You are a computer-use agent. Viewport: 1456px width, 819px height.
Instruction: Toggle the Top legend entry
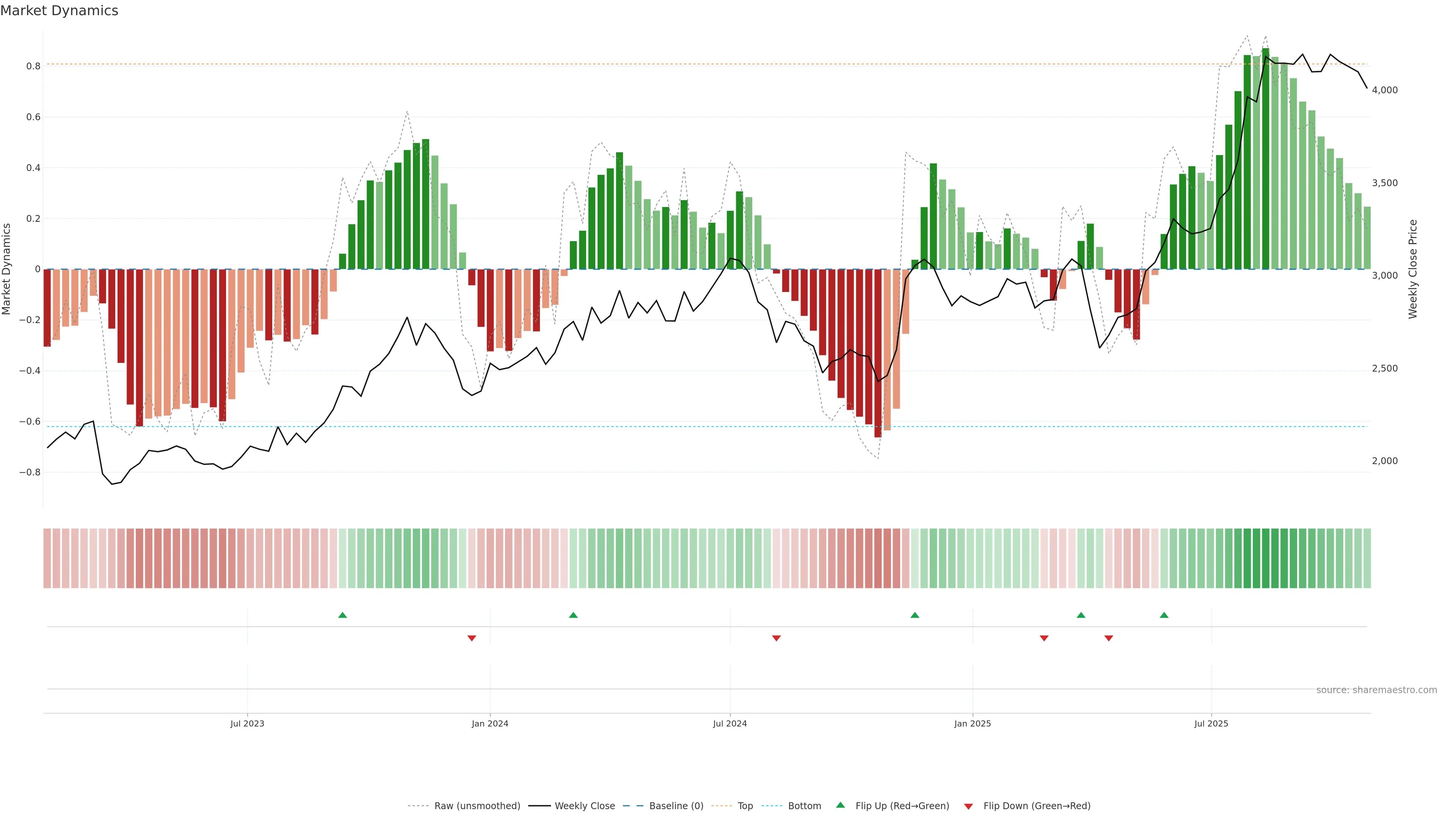pos(745,805)
